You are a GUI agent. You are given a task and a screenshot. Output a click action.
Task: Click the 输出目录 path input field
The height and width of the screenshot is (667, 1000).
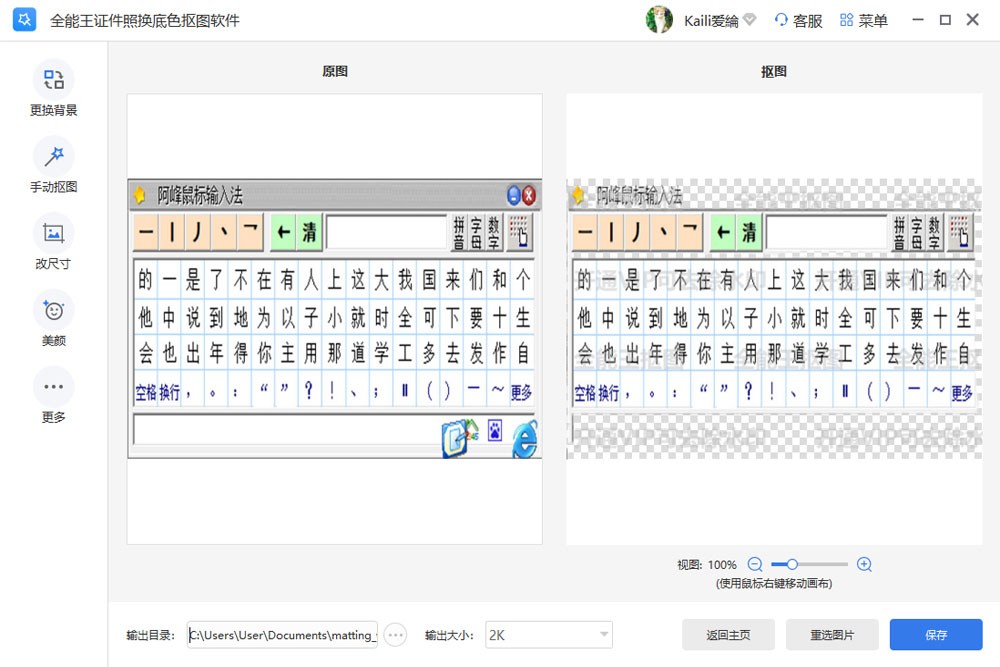point(283,634)
